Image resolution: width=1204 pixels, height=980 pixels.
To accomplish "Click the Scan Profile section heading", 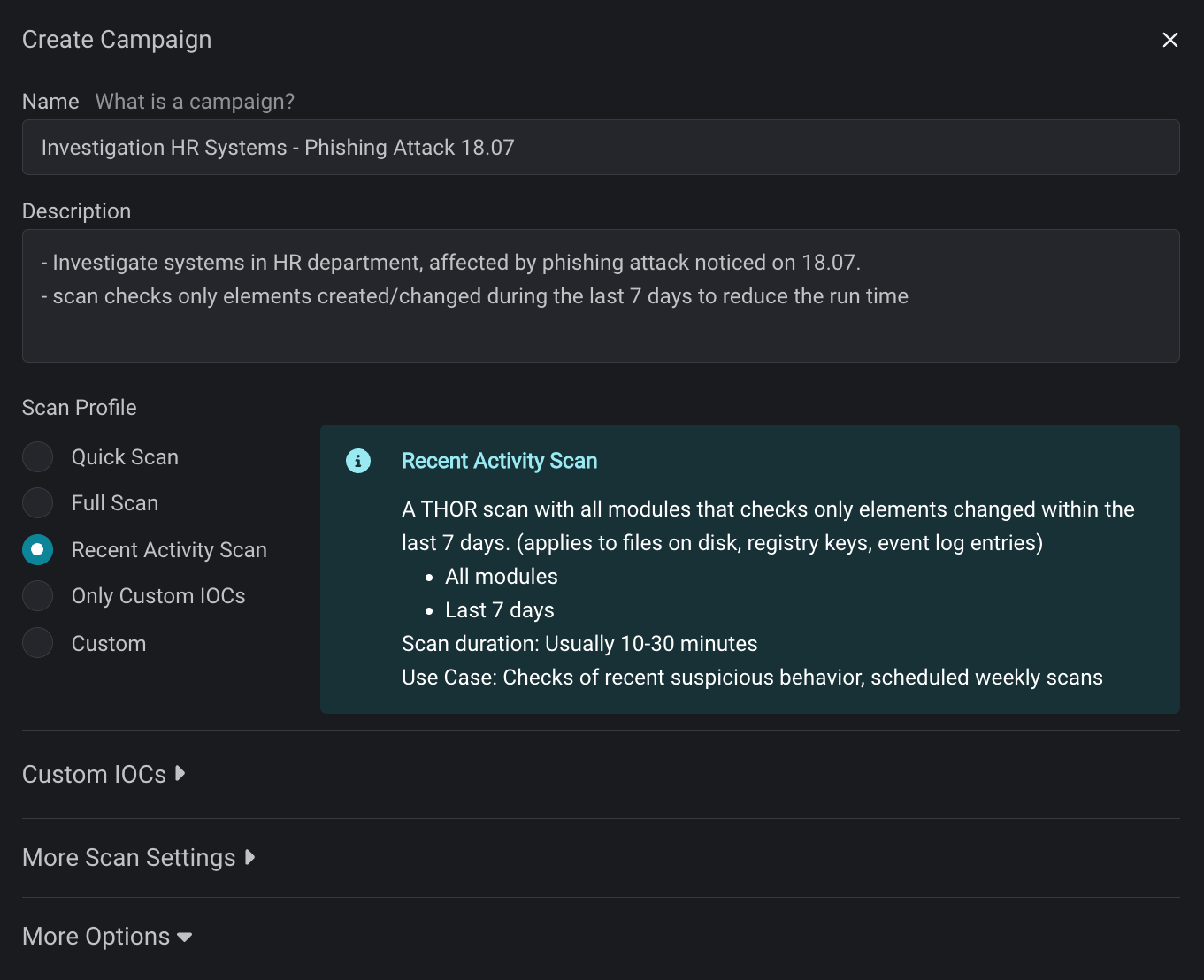I will pos(79,408).
